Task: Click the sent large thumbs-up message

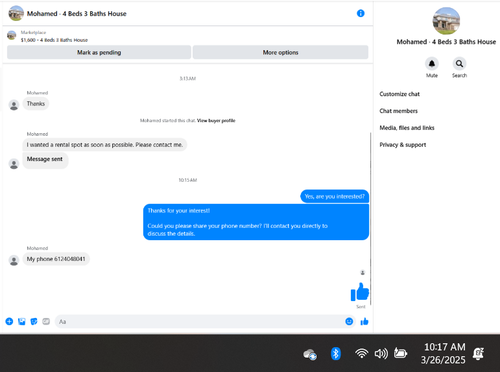Action: (360, 292)
